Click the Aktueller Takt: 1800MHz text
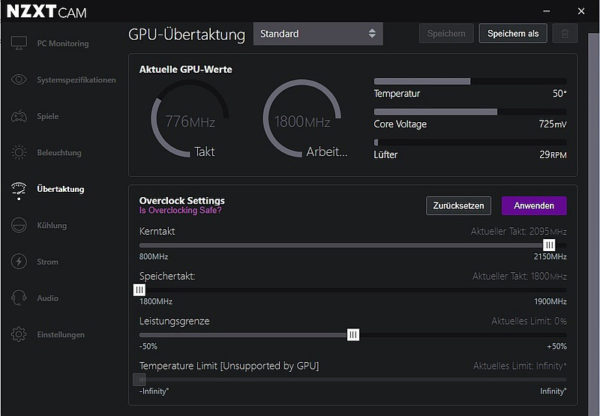Image resolution: width=600 pixels, height=416 pixels. [x=519, y=276]
